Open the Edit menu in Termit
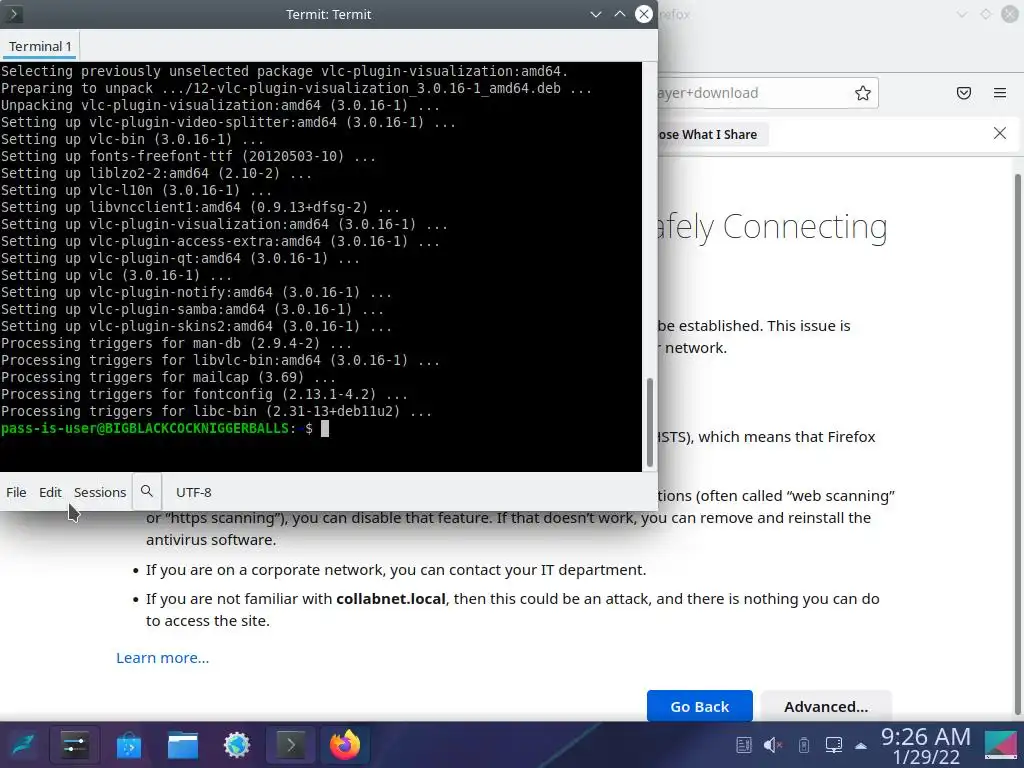Image resolution: width=1024 pixels, height=768 pixels. (x=50, y=492)
